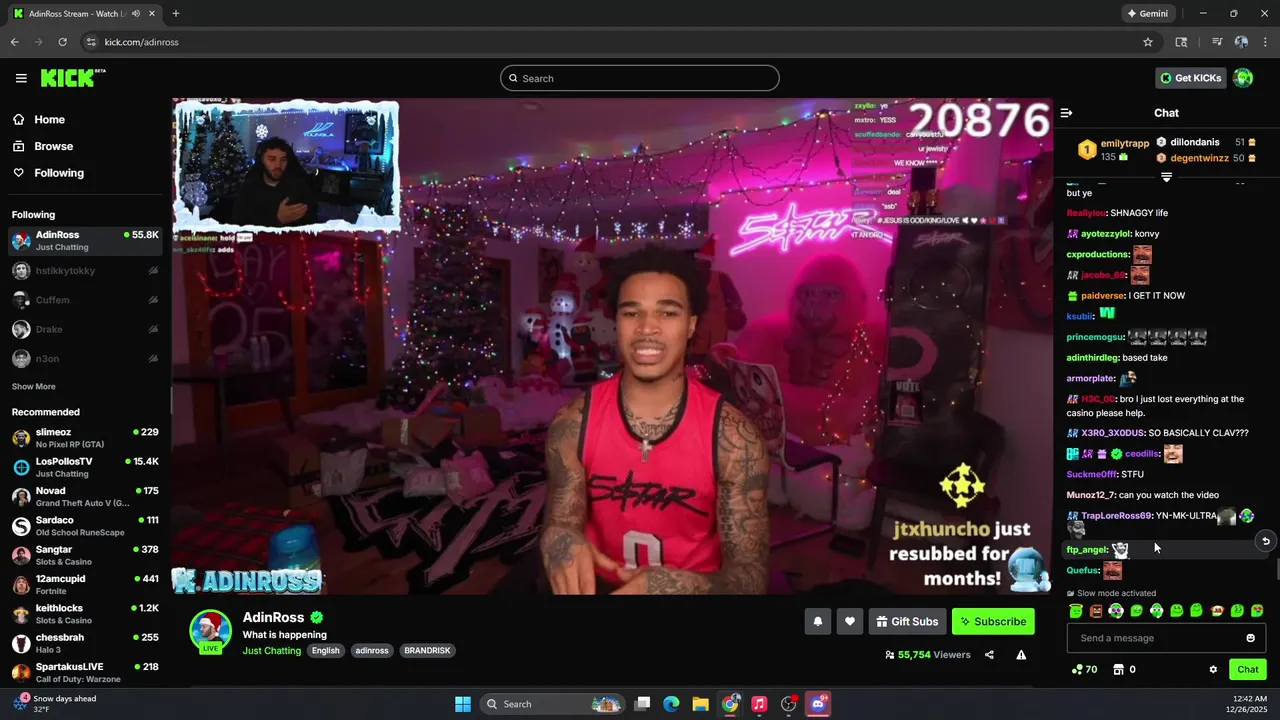Select the adinross tag
1280x720 pixels.
point(372,650)
